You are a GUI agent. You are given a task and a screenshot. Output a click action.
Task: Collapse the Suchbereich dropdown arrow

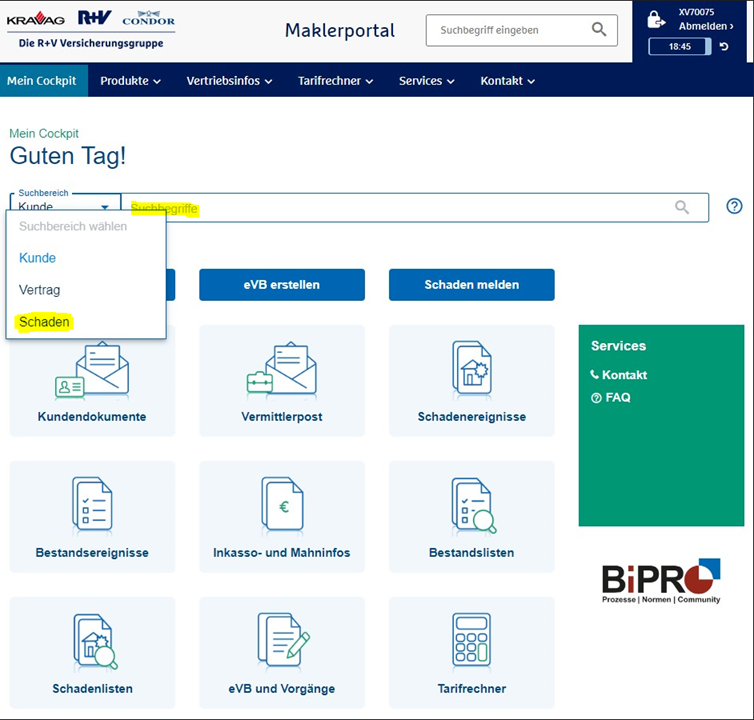[105, 207]
